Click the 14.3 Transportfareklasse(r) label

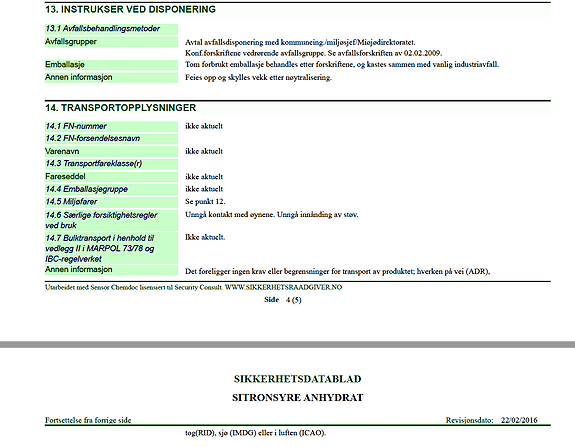pyautogui.click(x=94, y=164)
